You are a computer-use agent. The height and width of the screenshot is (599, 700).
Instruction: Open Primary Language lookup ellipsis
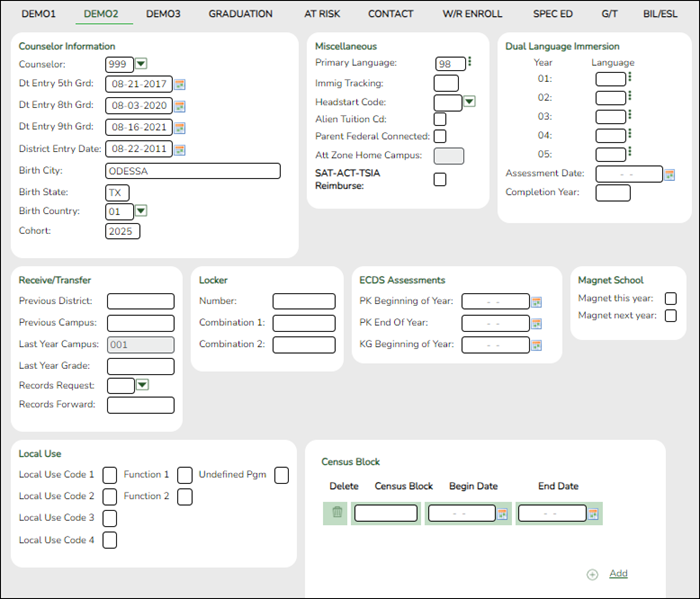[470, 62]
